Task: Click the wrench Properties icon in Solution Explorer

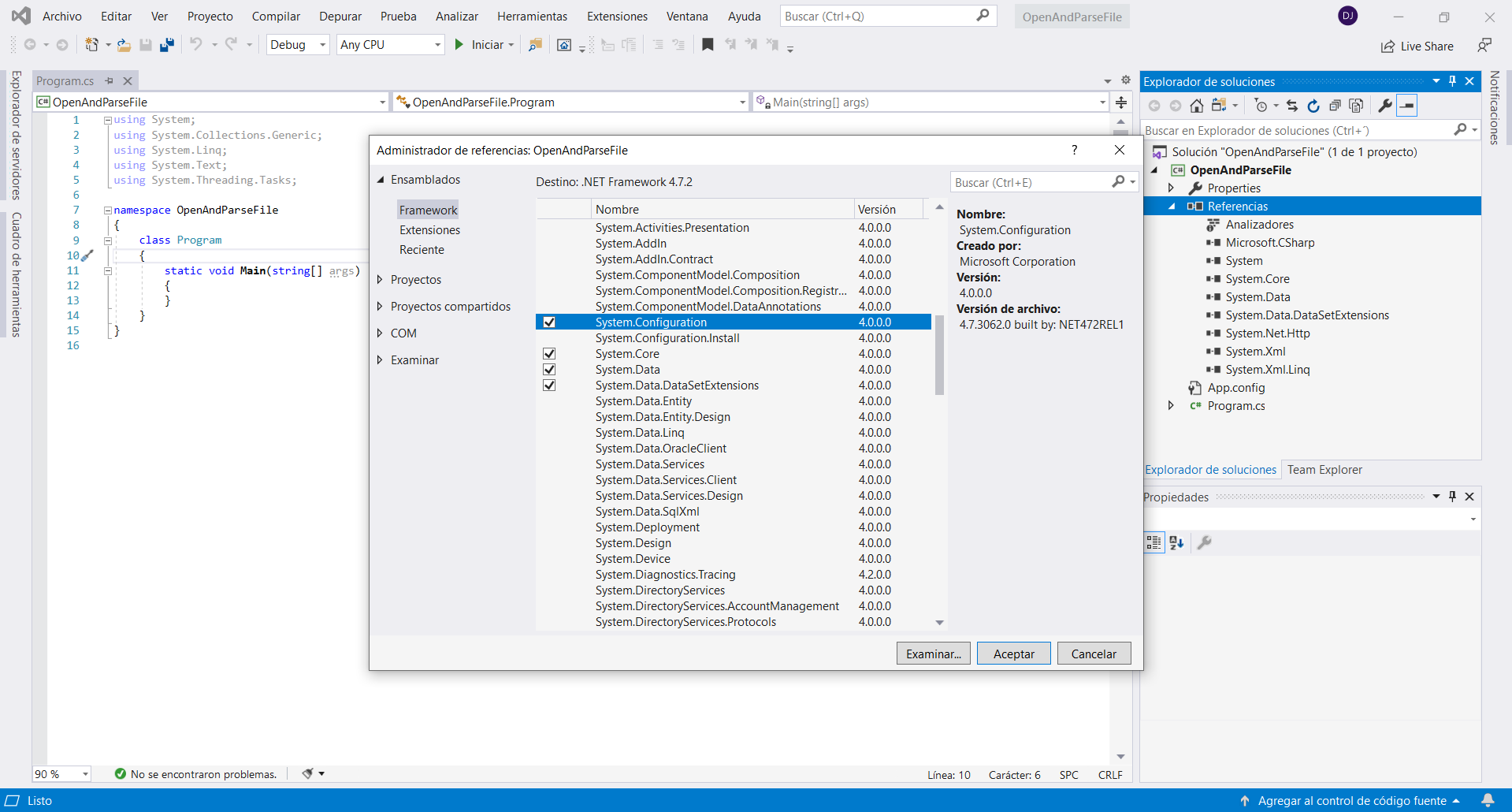Action: pyautogui.click(x=1384, y=106)
